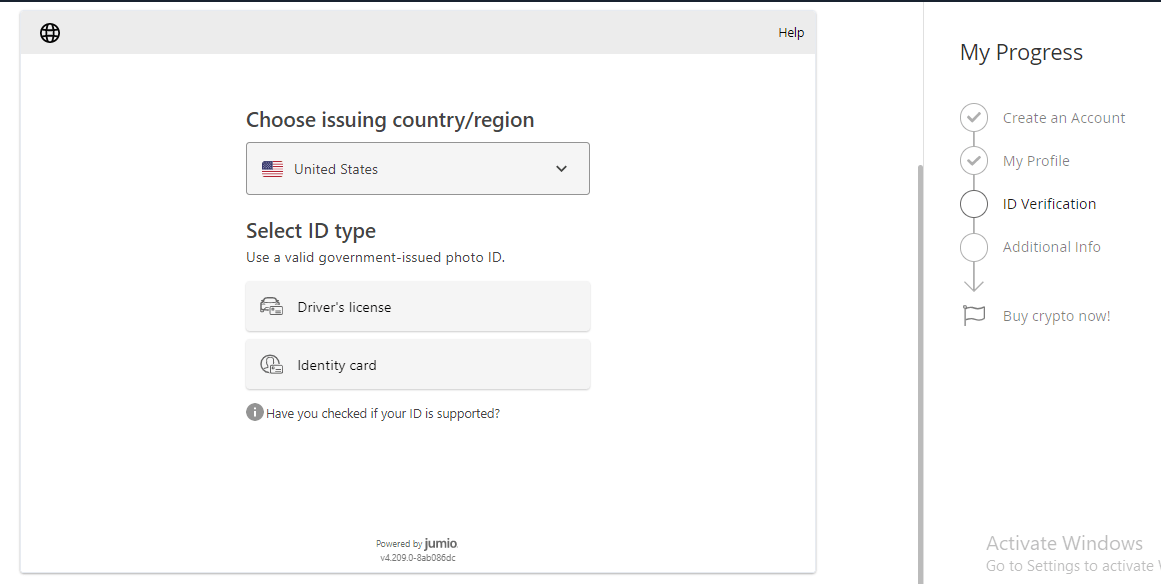This screenshot has height=584, width=1161.
Task: Select ID Verification progress step
Action: pyautogui.click(x=1049, y=204)
